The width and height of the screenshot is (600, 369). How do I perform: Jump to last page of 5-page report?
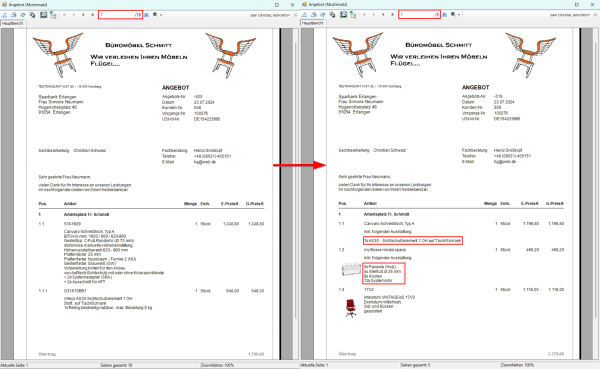393,15
